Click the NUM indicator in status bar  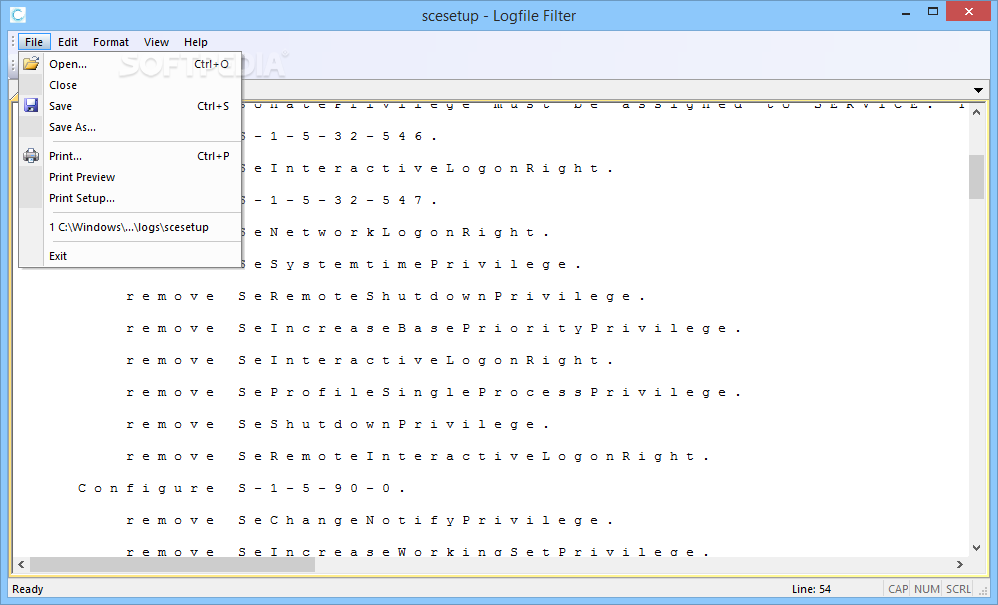pyautogui.click(x=927, y=589)
